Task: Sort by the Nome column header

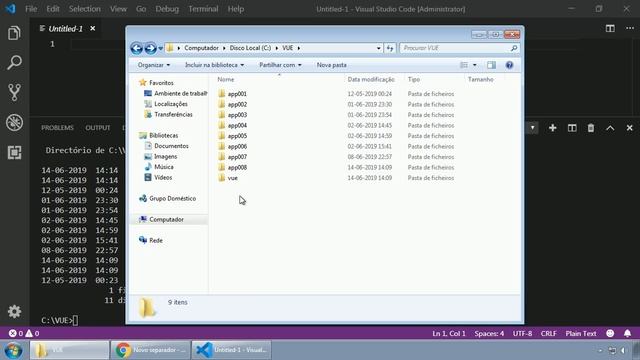Action: click(226, 79)
